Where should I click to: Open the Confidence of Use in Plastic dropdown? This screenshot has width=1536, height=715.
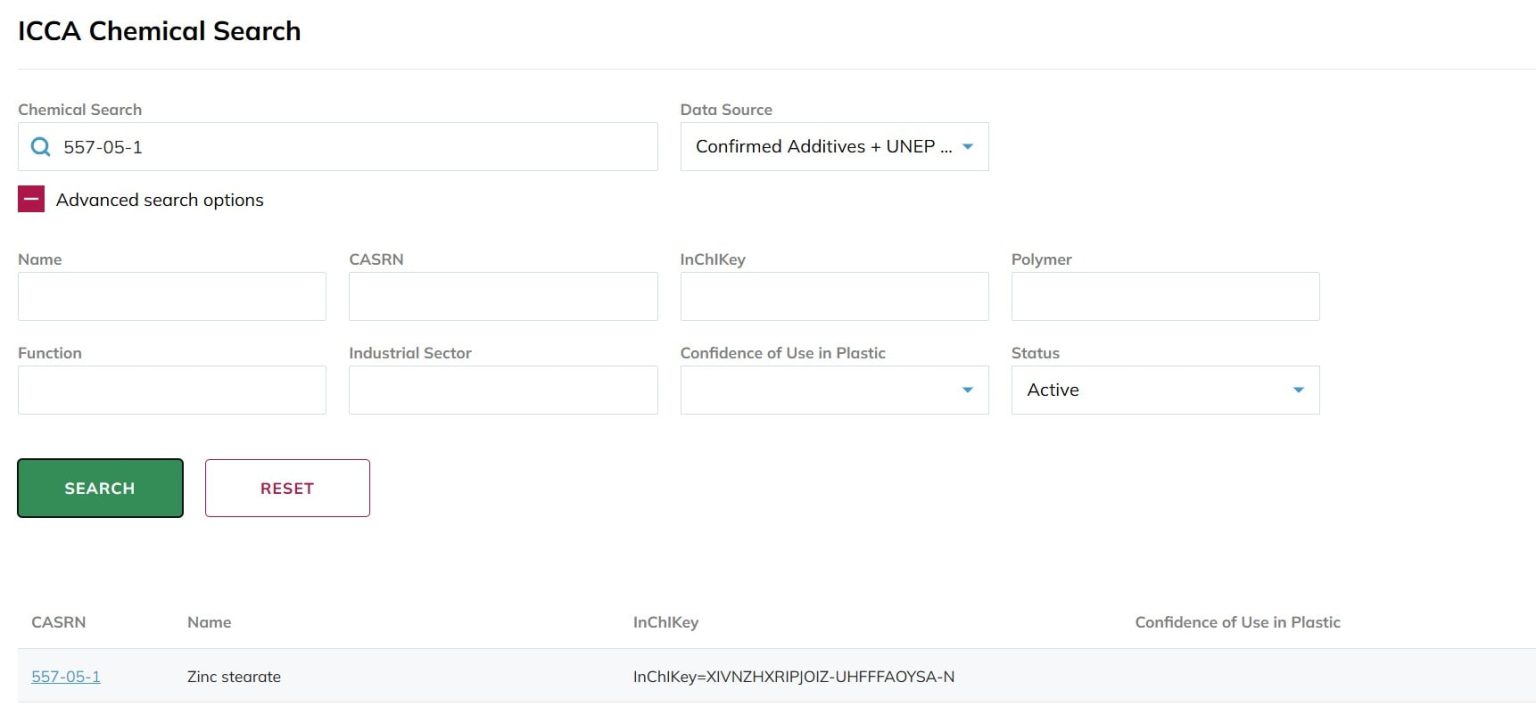[x=834, y=390]
